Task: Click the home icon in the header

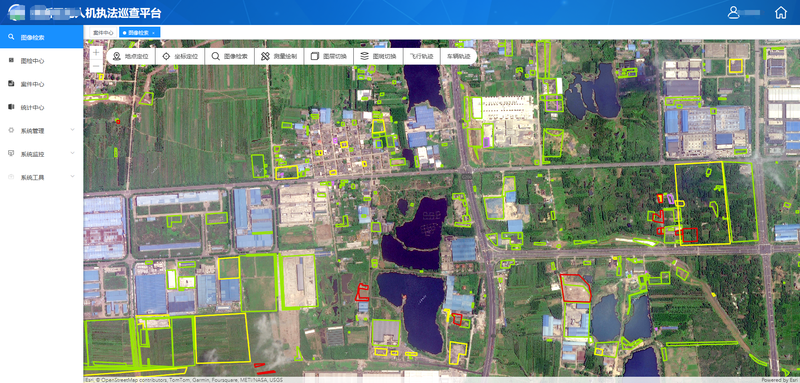Action: [x=781, y=13]
